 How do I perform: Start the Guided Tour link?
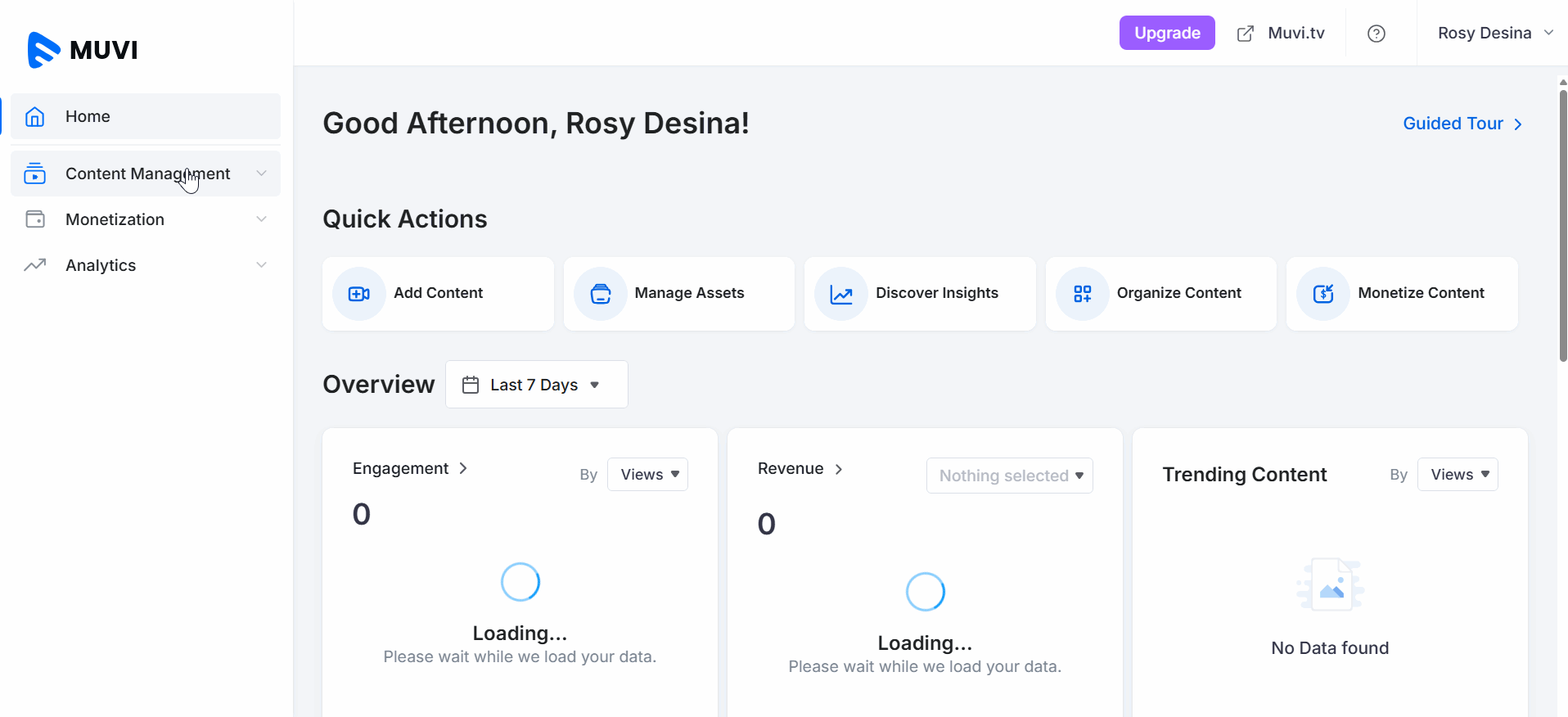point(1462,124)
